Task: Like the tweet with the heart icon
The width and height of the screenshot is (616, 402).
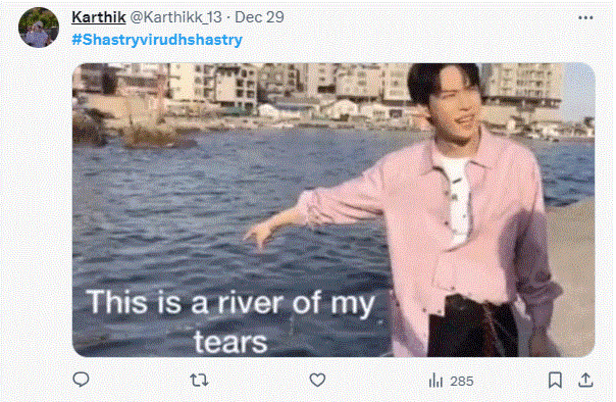Action: [x=318, y=381]
